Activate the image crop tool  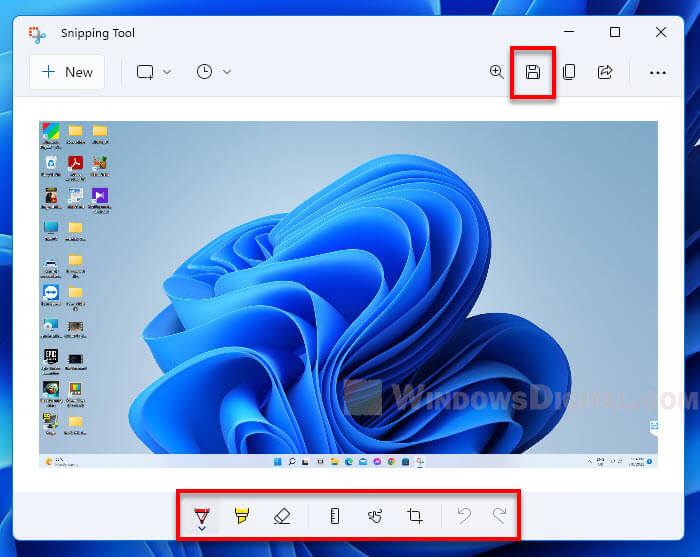[415, 516]
